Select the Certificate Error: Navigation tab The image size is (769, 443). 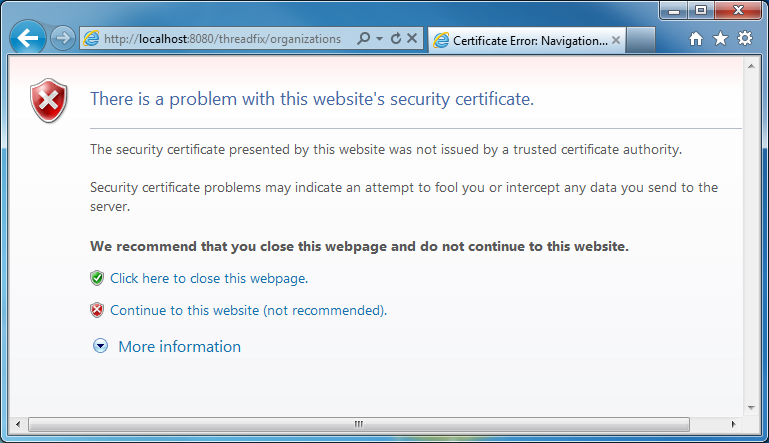[x=527, y=40]
